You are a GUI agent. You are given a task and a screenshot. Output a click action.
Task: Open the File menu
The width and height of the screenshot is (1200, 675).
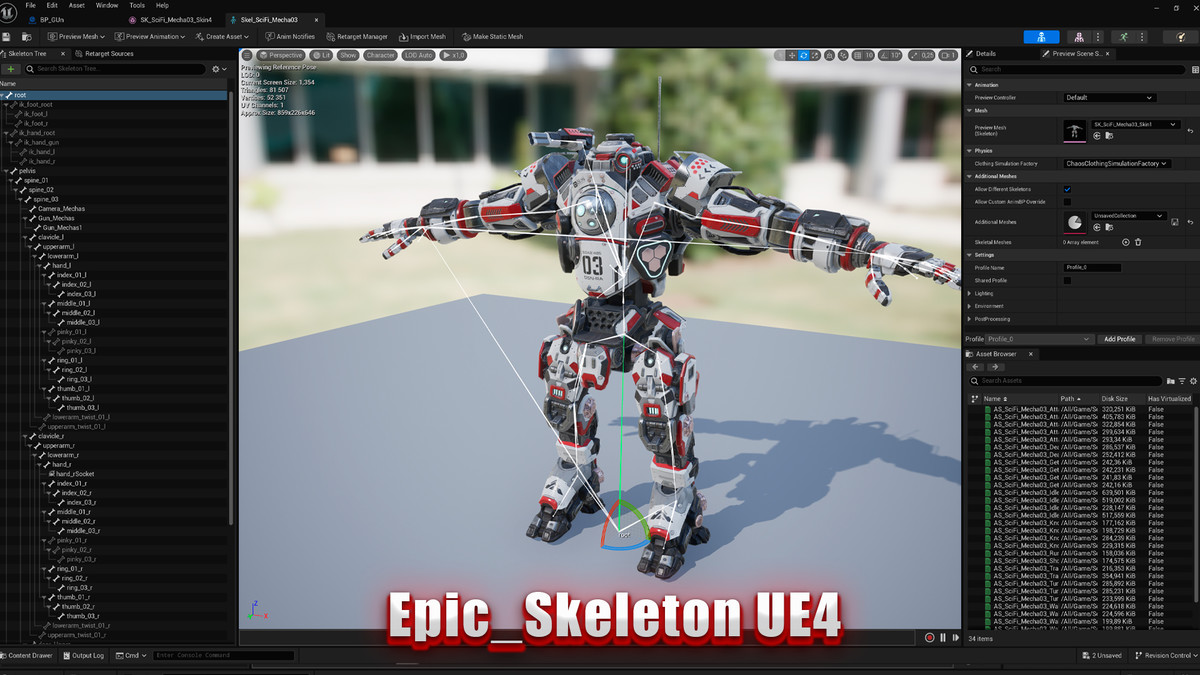(30, 5)
